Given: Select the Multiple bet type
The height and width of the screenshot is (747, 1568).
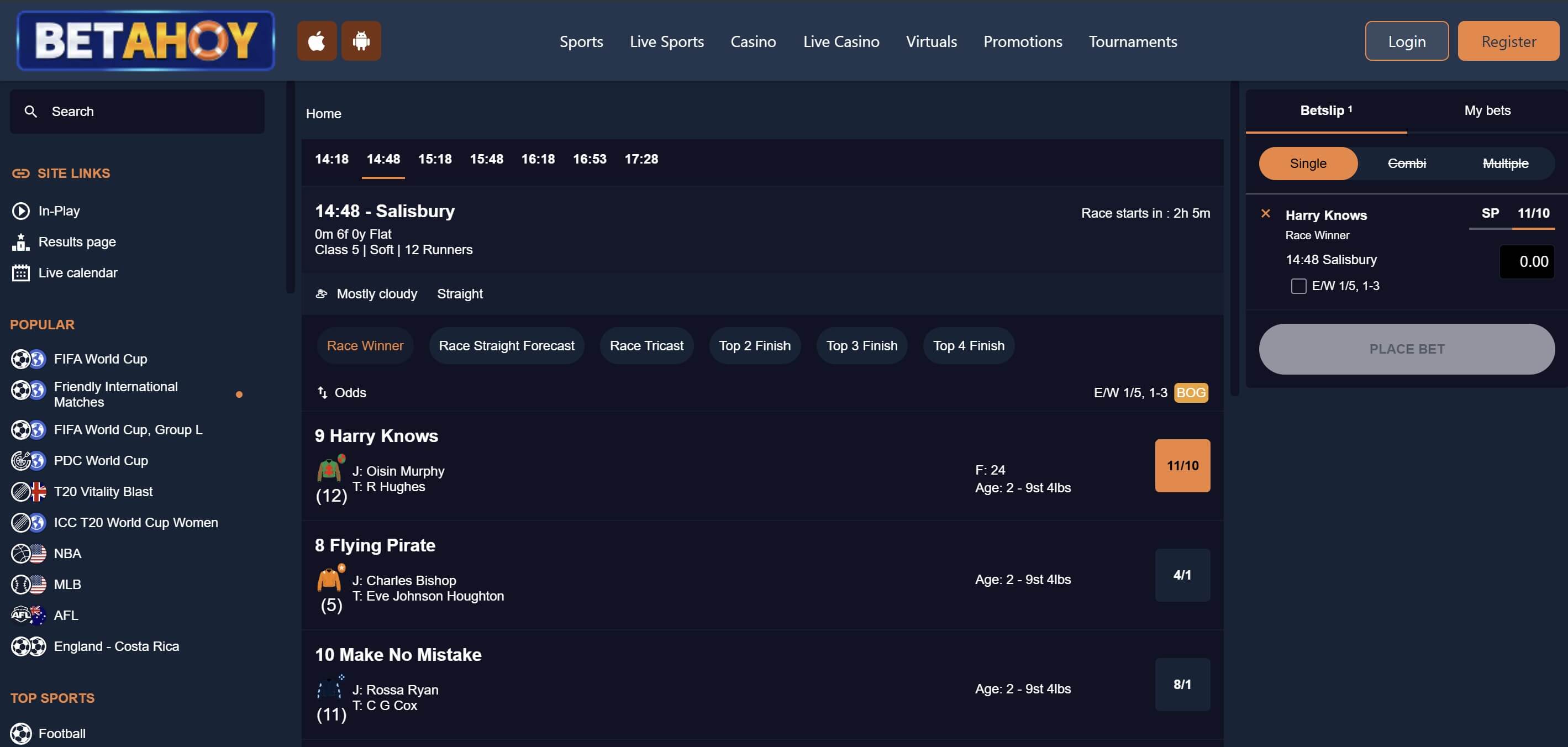Looking at the screenshot, I should point(1506,163).
